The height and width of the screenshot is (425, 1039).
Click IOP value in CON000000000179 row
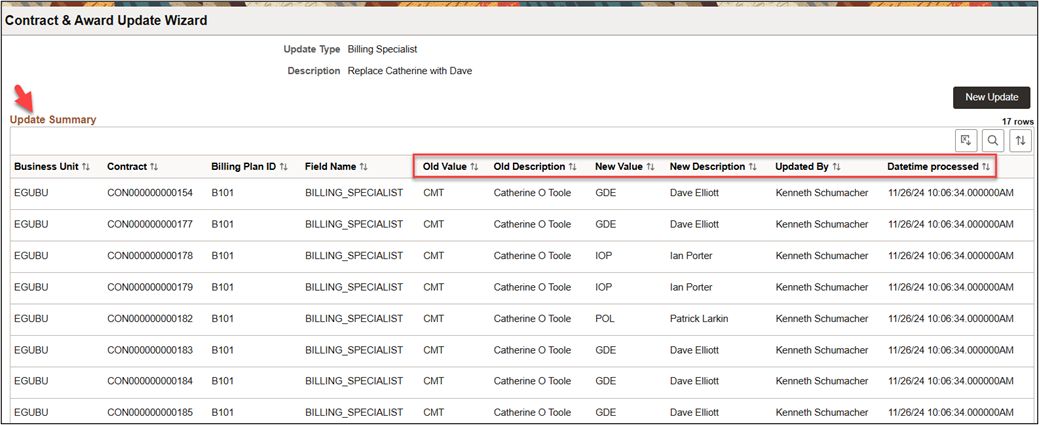(604, 287)
